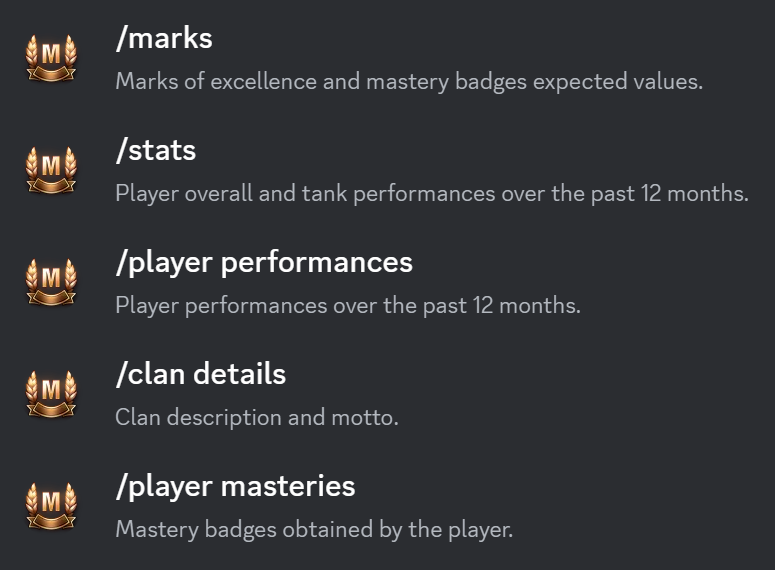Click 'Mastery badges obtained by the player' text

coord(313,529)
